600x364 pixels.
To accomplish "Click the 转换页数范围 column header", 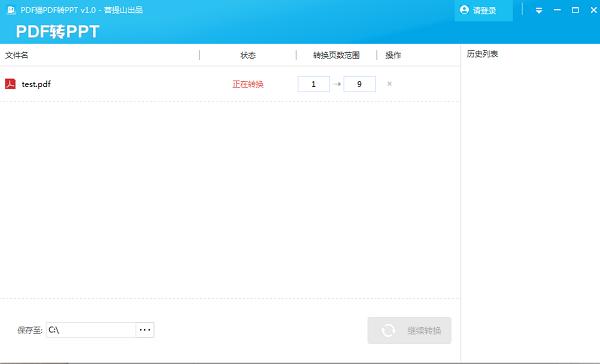I will click(336, 55).
